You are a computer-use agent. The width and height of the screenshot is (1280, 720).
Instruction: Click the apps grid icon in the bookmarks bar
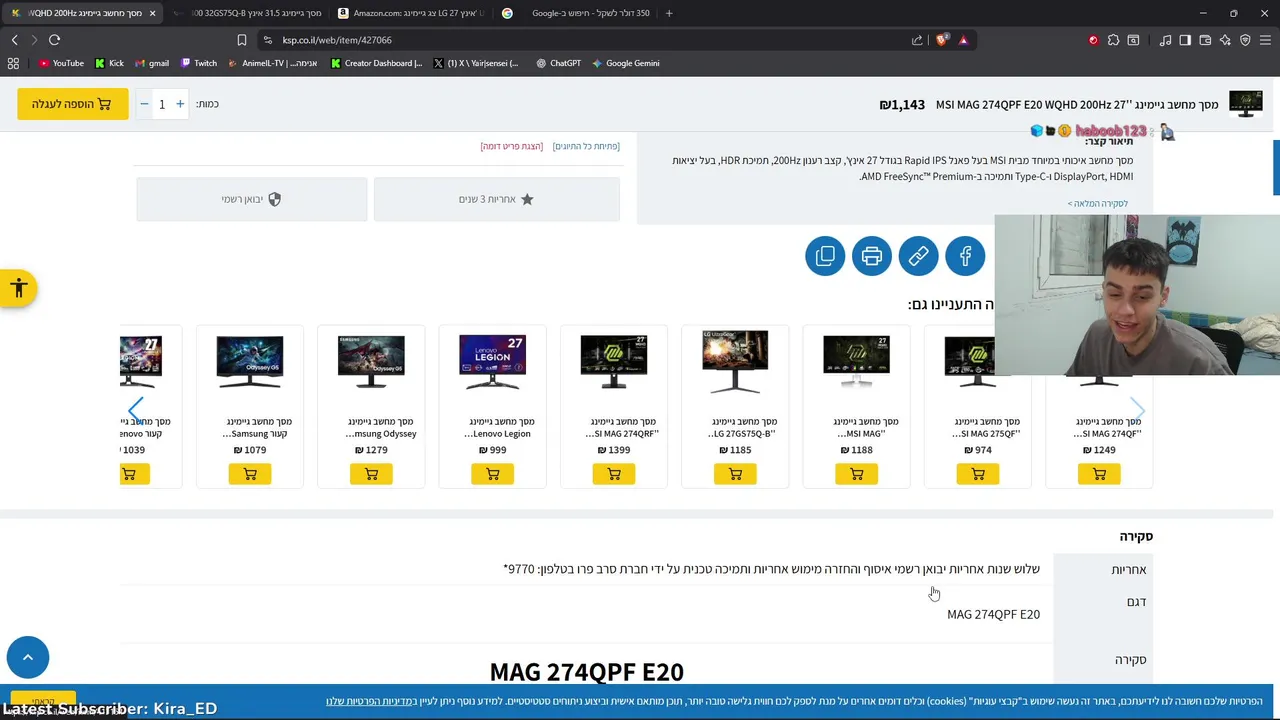click(13, 63)
